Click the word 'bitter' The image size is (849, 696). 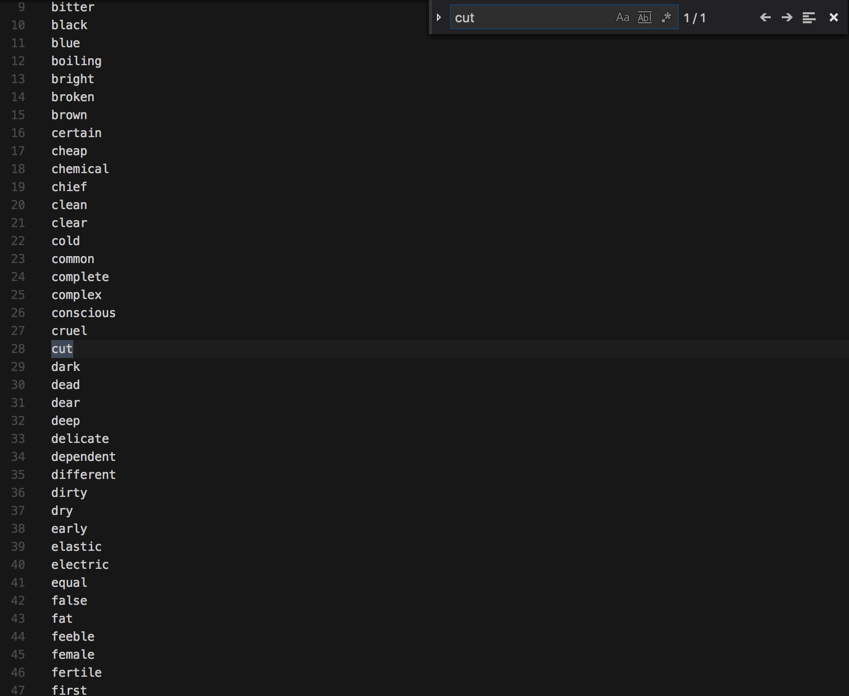coord(73,7)
